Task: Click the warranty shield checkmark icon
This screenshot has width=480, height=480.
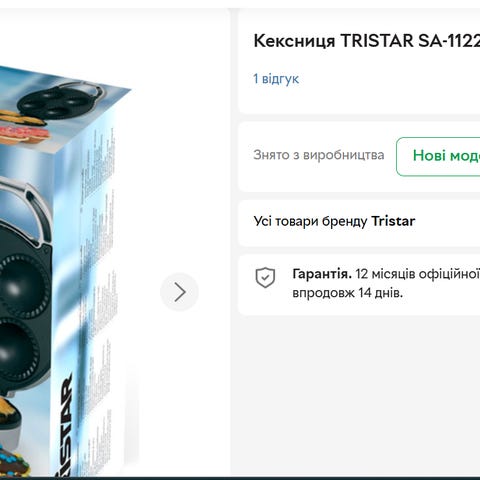Action: (x=265, y=277)
